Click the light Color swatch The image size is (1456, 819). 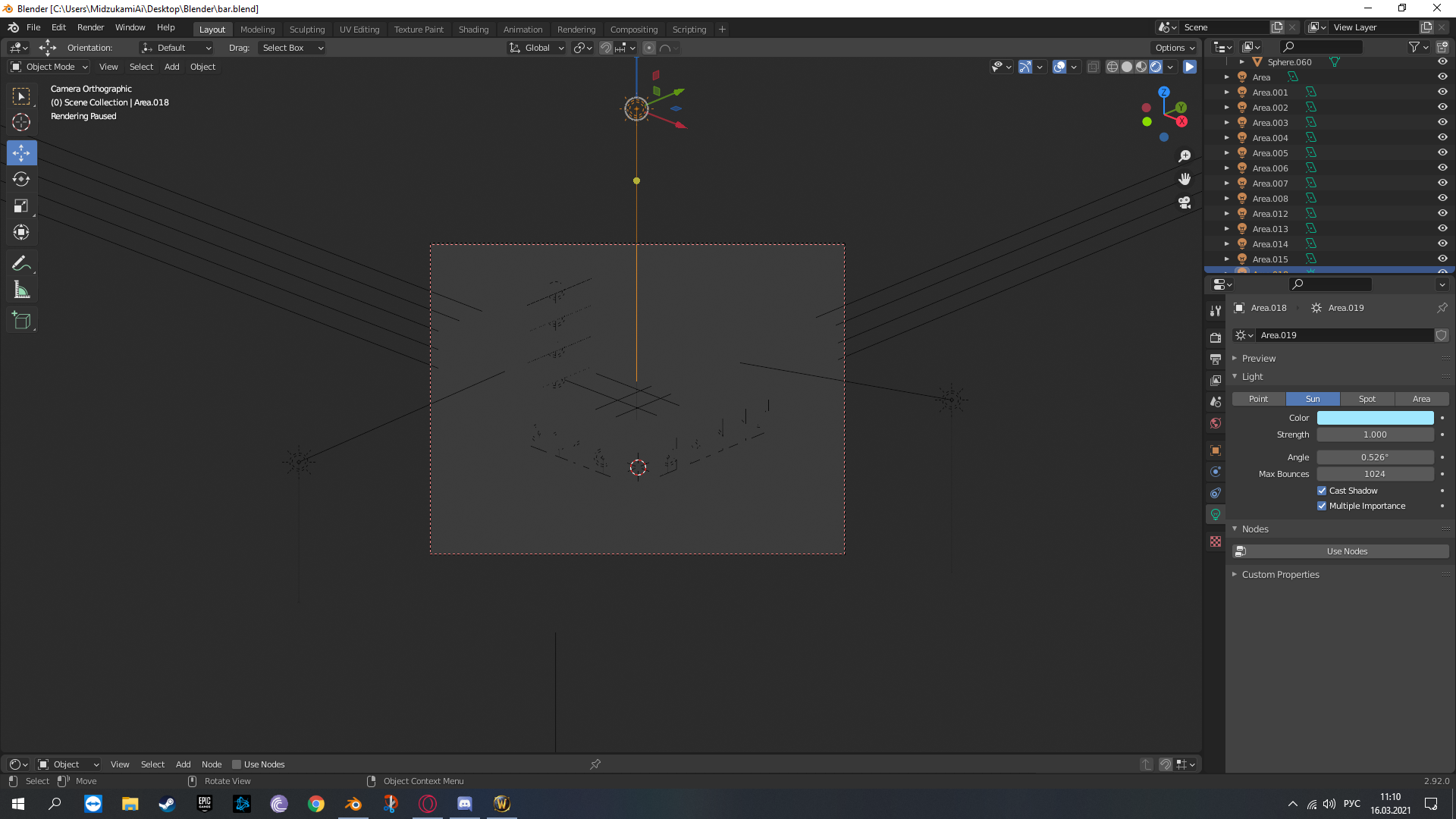(1375, 418)
